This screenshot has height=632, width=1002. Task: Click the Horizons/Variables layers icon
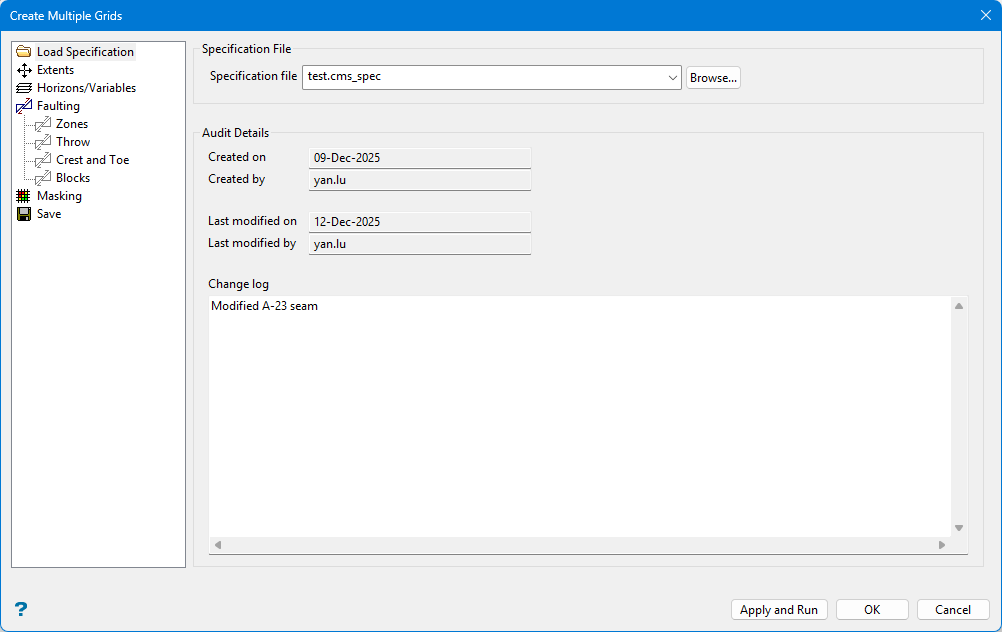click(x=24, y=88)
